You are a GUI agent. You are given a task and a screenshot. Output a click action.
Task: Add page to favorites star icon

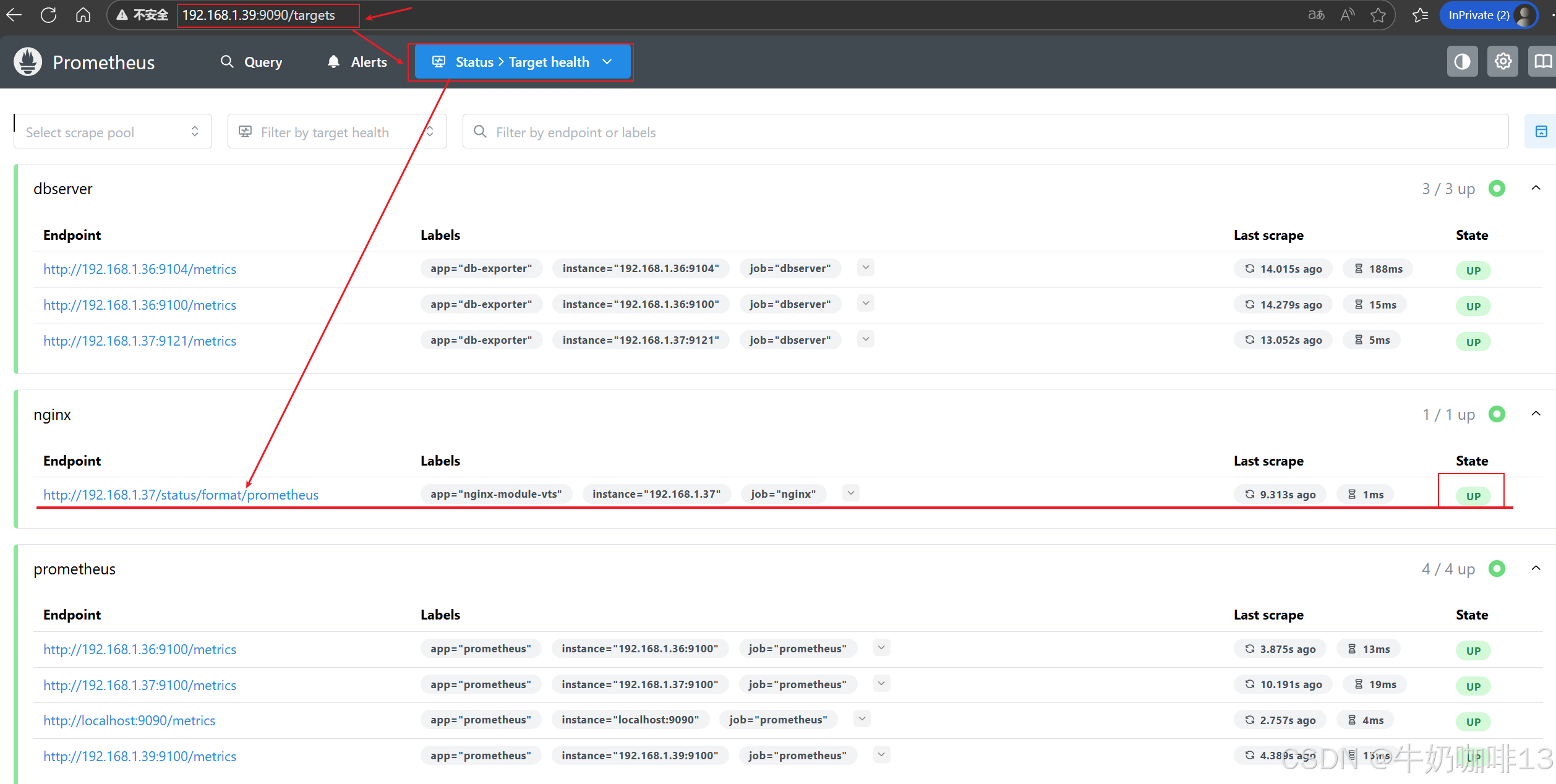1378,15
